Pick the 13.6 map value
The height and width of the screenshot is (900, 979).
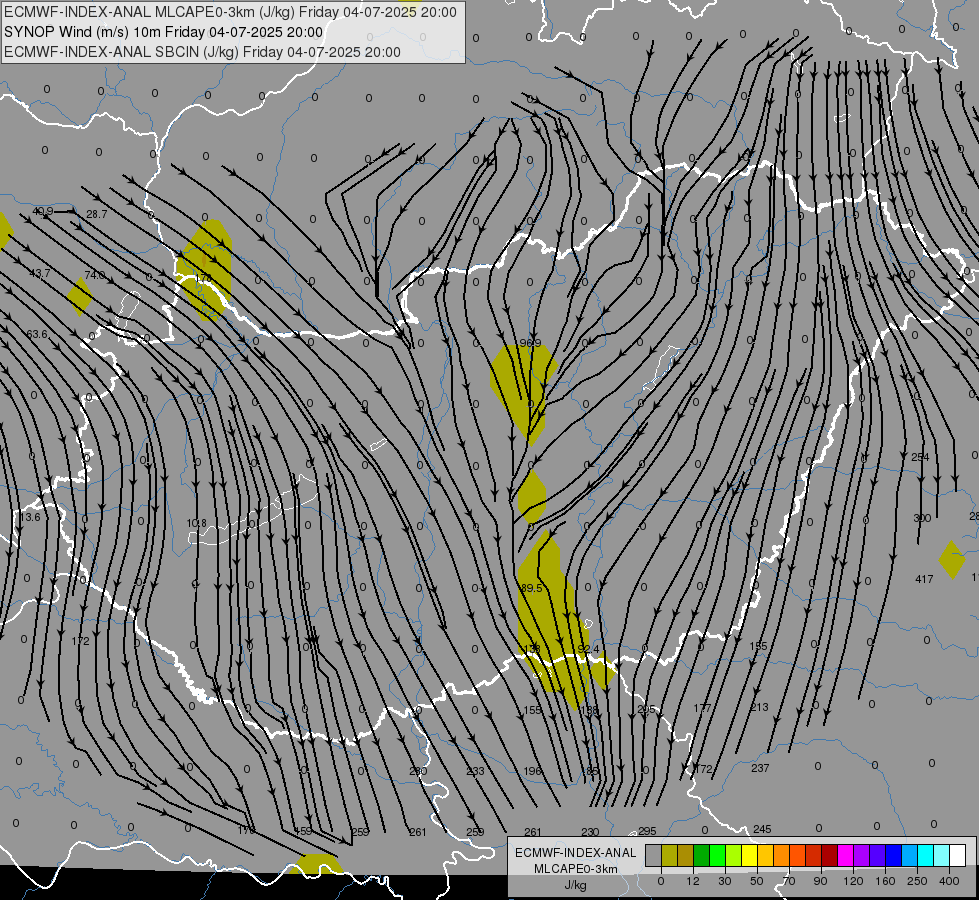coord(29,517)
